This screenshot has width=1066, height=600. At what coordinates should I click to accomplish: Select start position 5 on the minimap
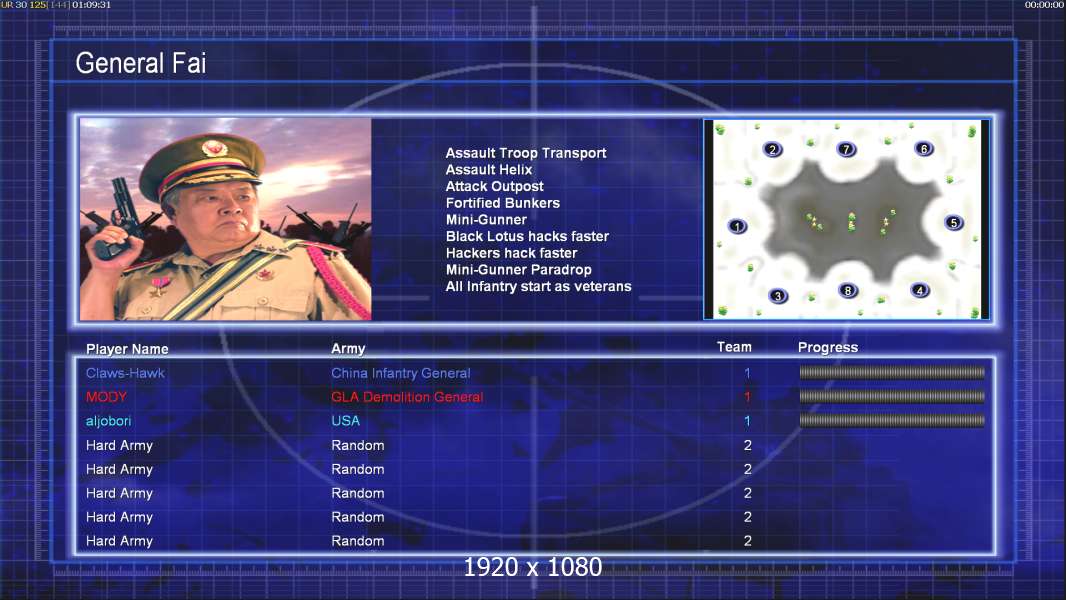954,222
